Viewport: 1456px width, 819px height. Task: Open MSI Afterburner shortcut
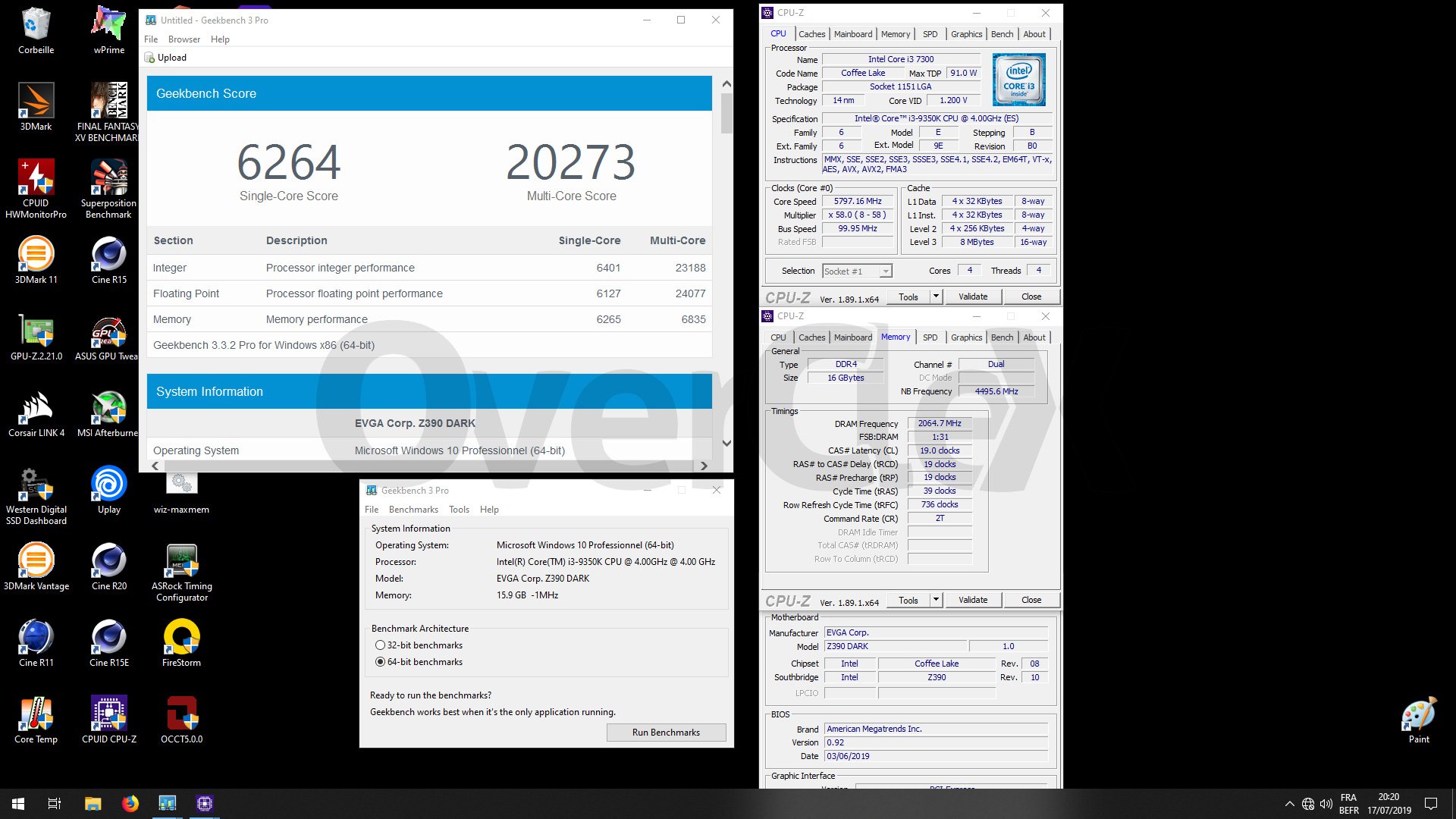pos(108,413)
